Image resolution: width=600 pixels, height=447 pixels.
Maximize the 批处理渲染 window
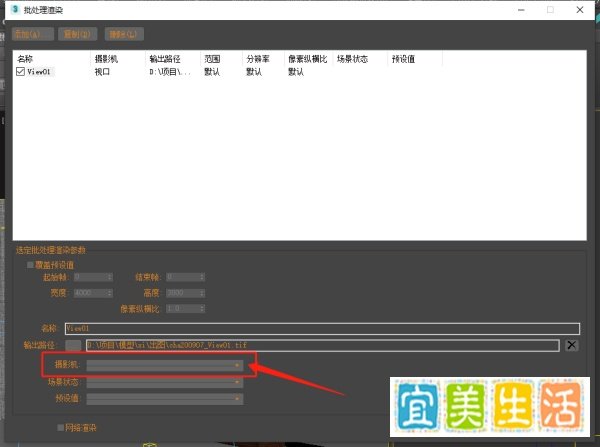coord(550,10)
